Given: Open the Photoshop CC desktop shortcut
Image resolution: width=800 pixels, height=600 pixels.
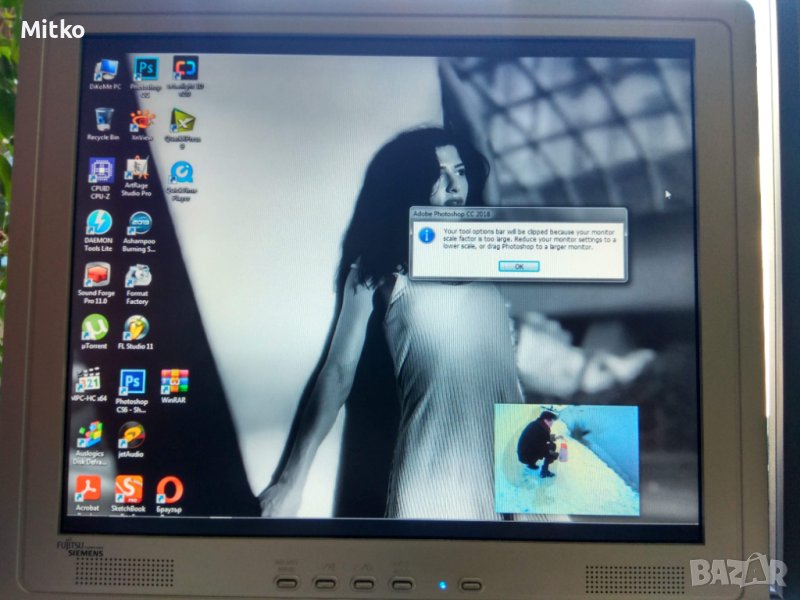Looking at the screenshot, I should (x=147, y=70).
